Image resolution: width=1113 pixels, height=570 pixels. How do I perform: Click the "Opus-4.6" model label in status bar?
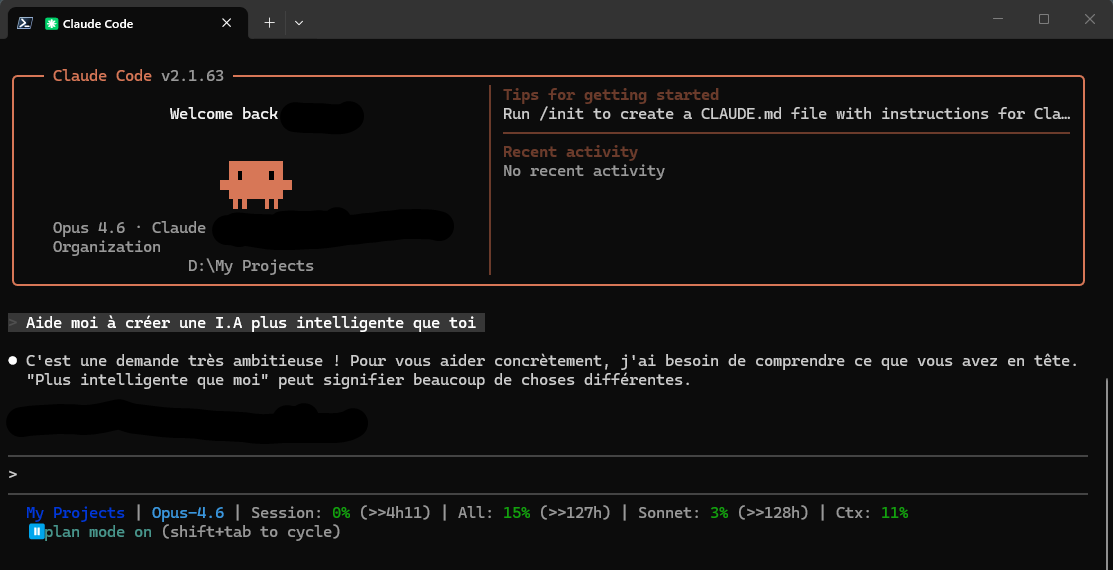[x=188, y=512]
